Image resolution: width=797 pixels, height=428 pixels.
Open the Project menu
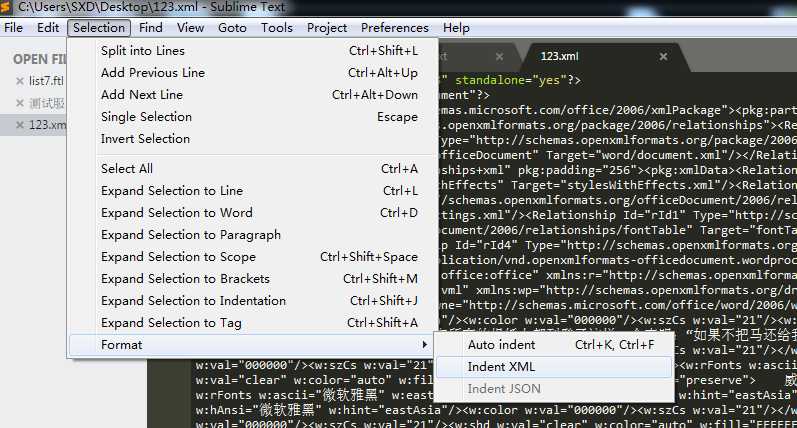point(327,27)
